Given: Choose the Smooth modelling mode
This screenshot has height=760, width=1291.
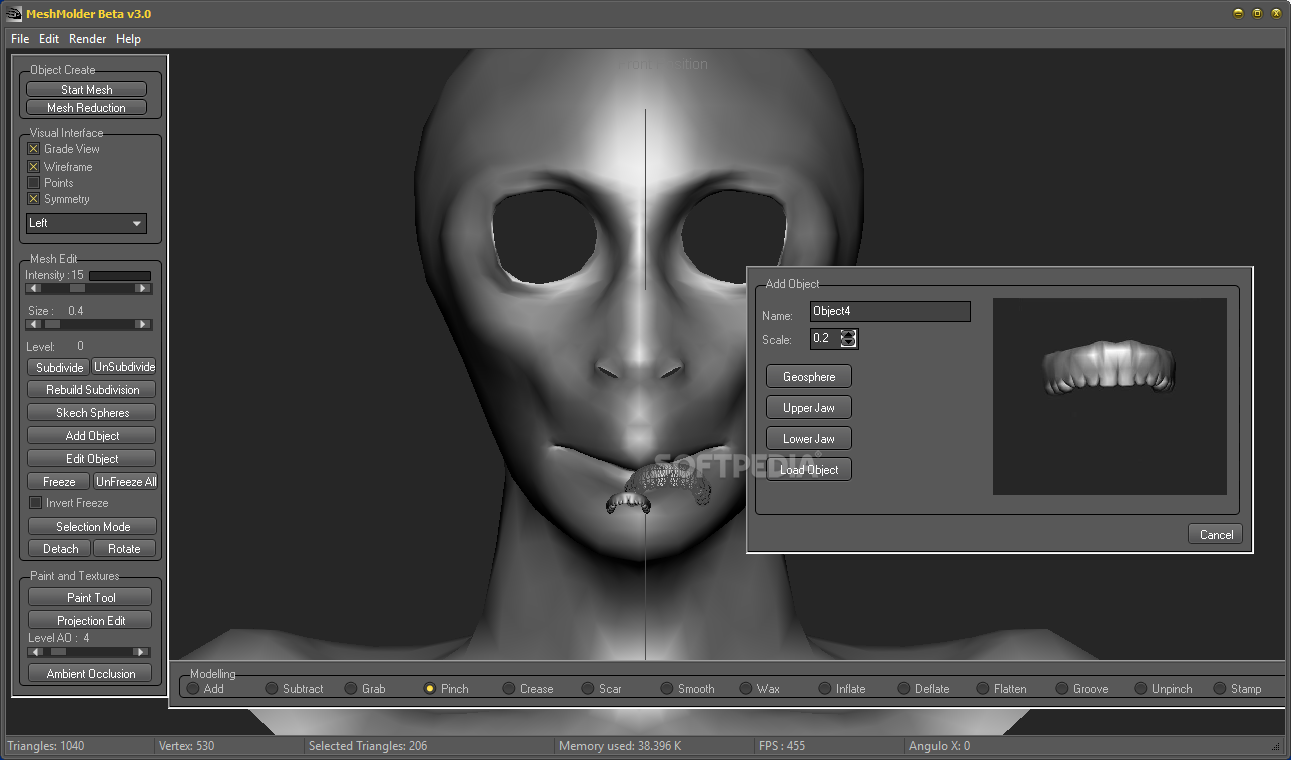Looking at the screenshot, I should pos(667,688).
